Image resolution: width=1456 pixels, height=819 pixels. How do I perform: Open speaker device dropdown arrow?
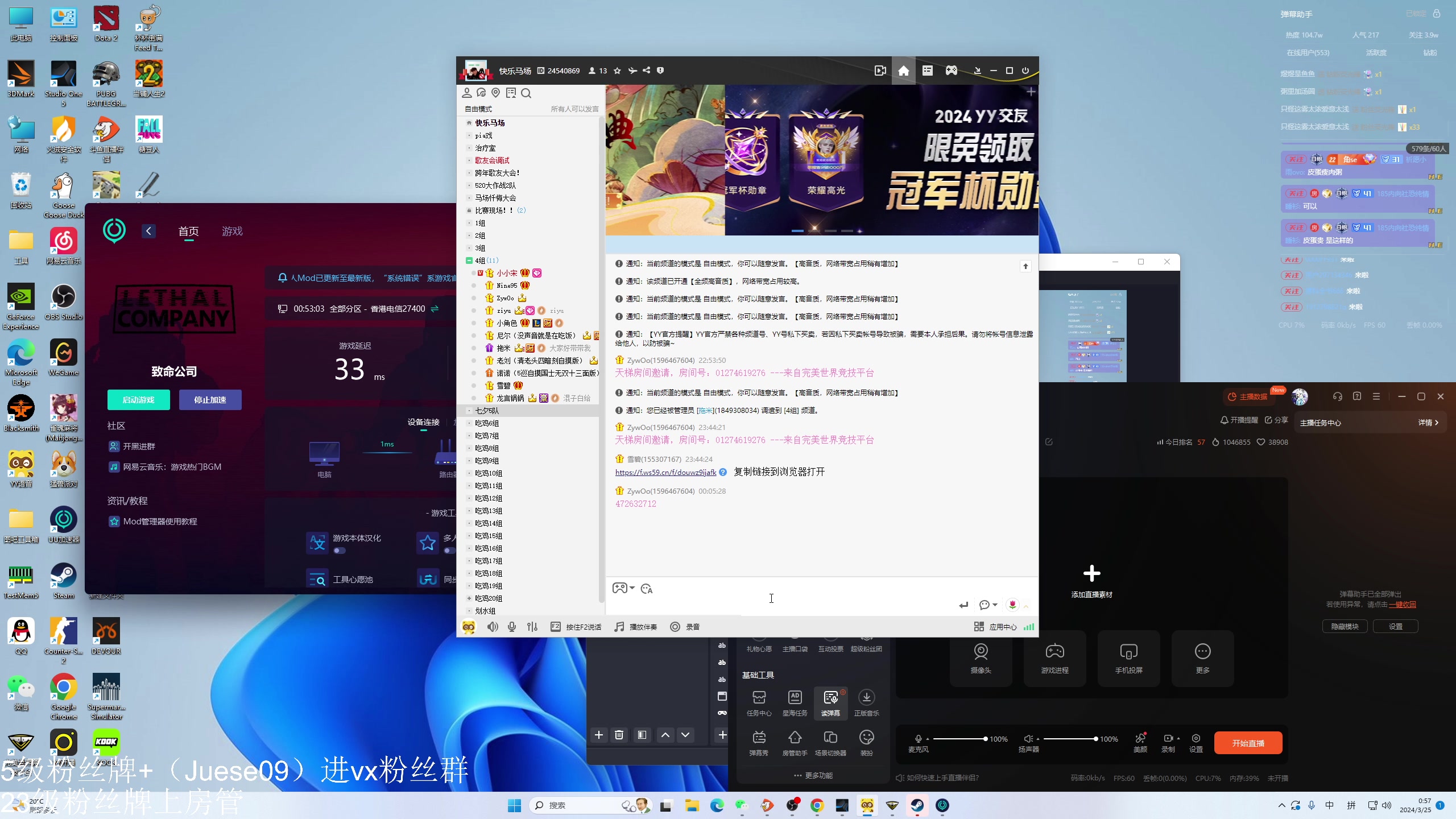1038,739
